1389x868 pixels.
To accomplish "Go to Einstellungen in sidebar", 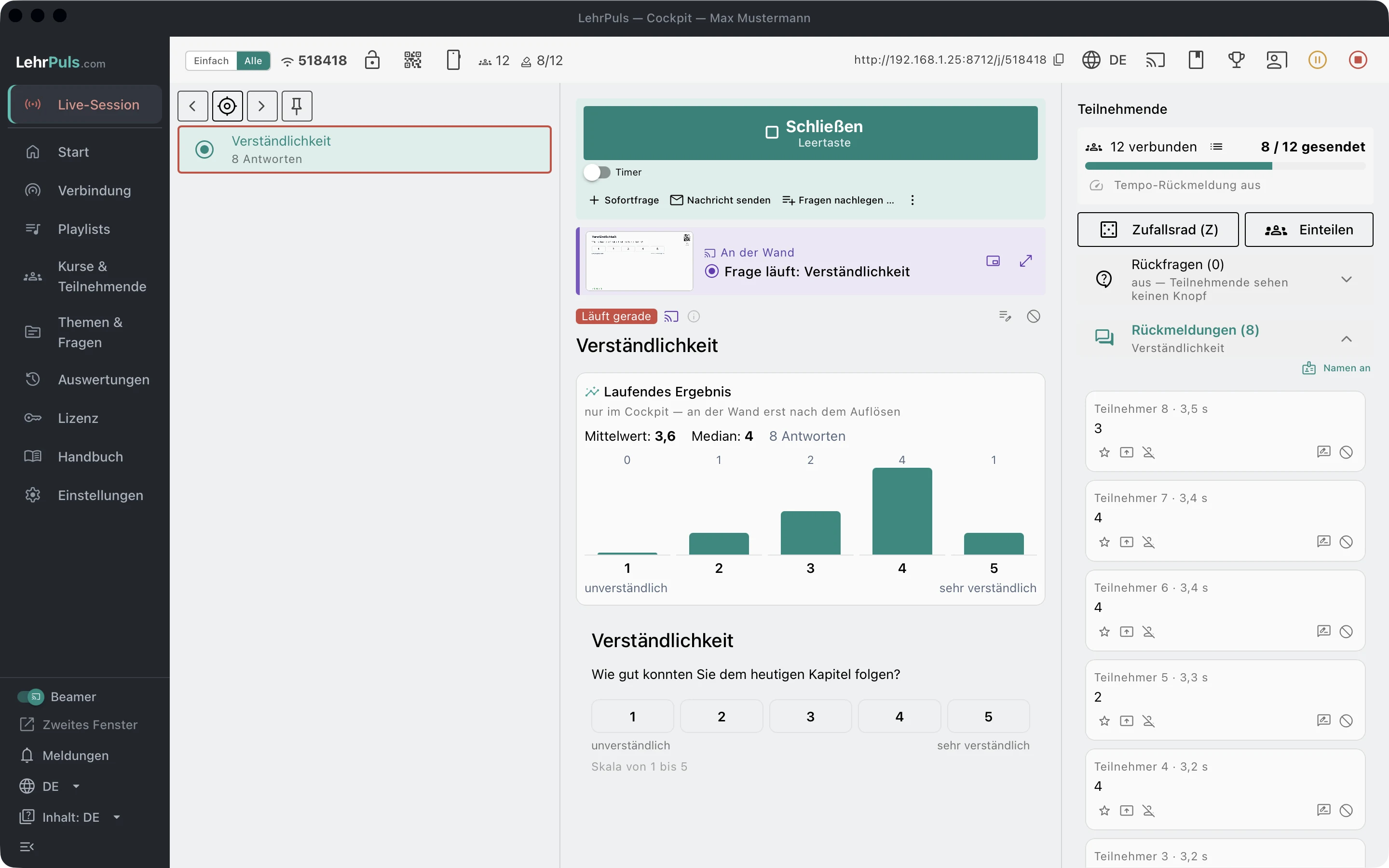I will (x=85, y=495).
